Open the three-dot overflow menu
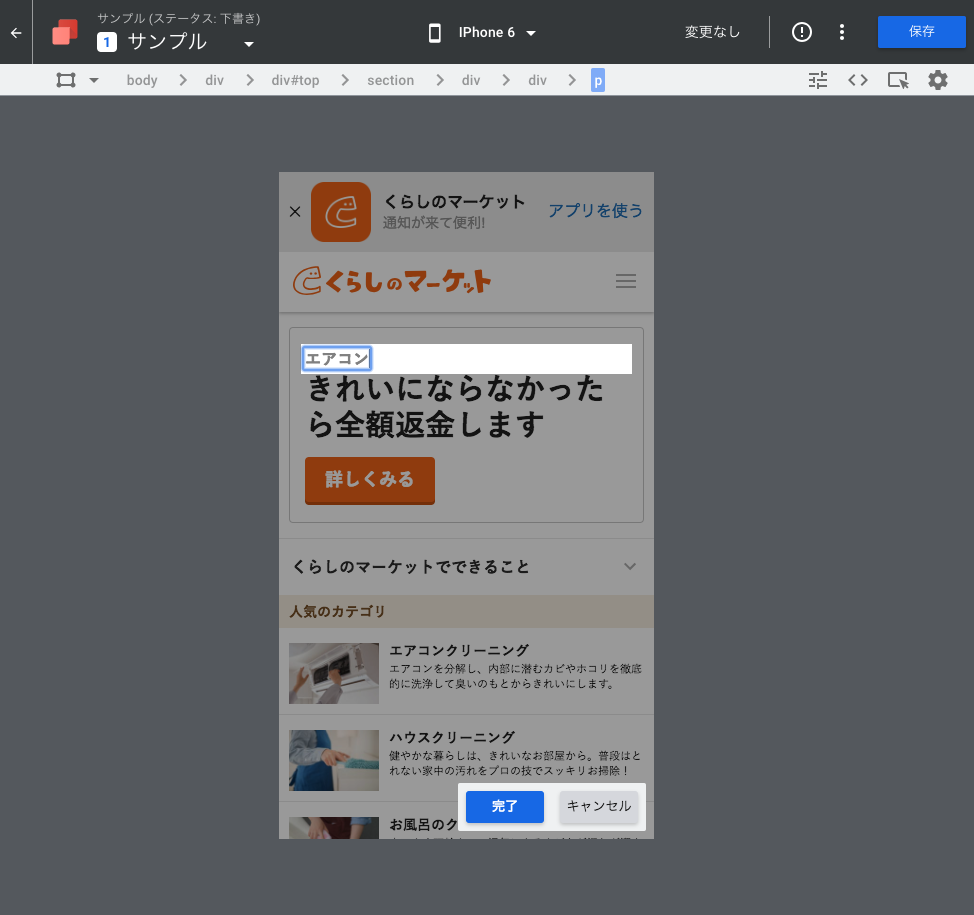 point(841,32)
